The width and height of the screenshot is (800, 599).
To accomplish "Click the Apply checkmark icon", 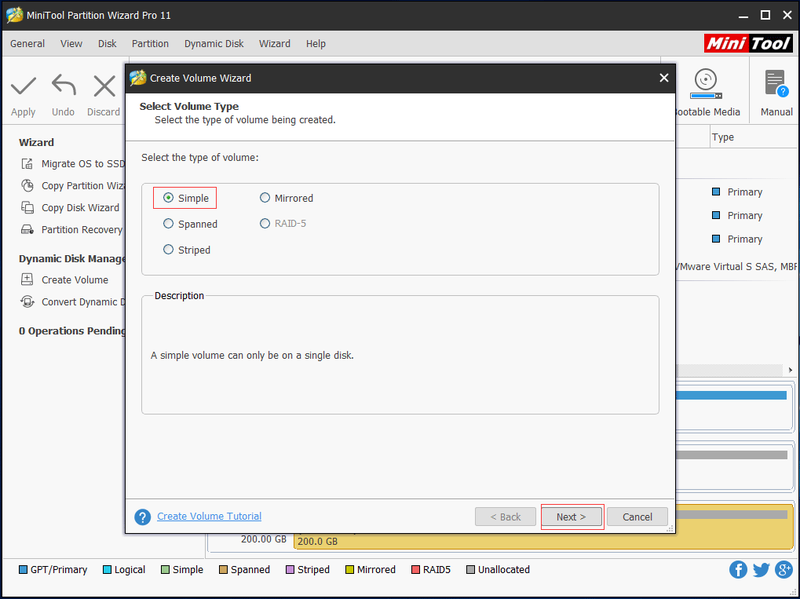I will tap(23, 86).
